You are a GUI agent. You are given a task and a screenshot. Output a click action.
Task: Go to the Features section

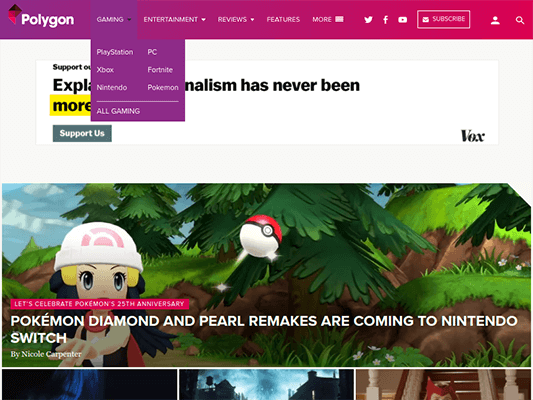(x=283, y=19)
